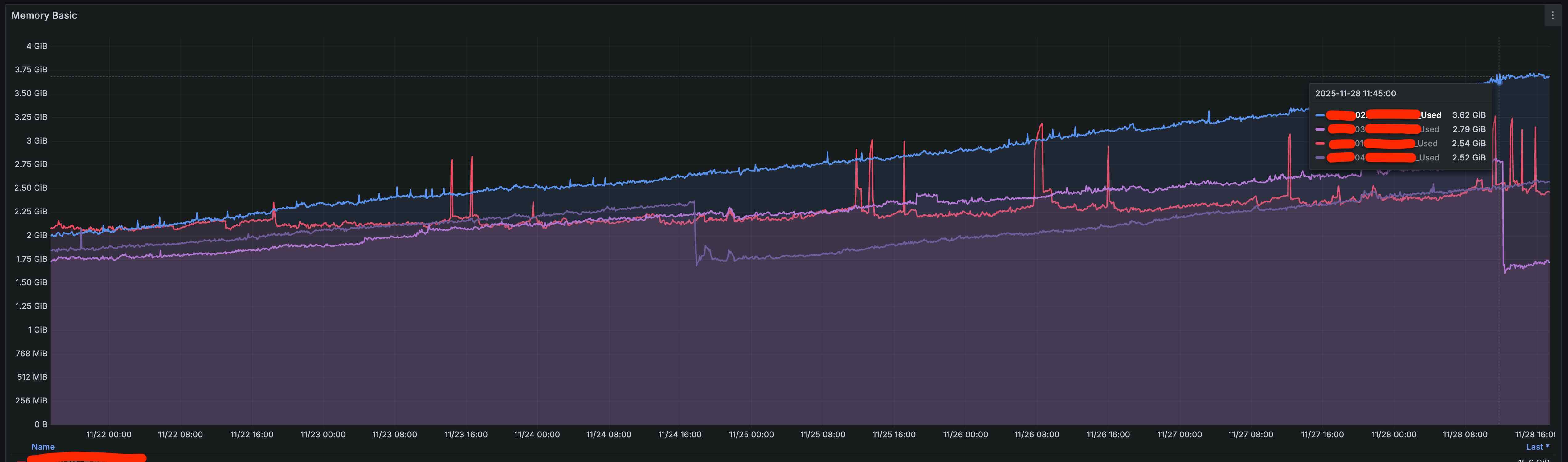Click the 2 GiB y-axis label
The height and width of the screenshot is (462, 1568).
37,235
